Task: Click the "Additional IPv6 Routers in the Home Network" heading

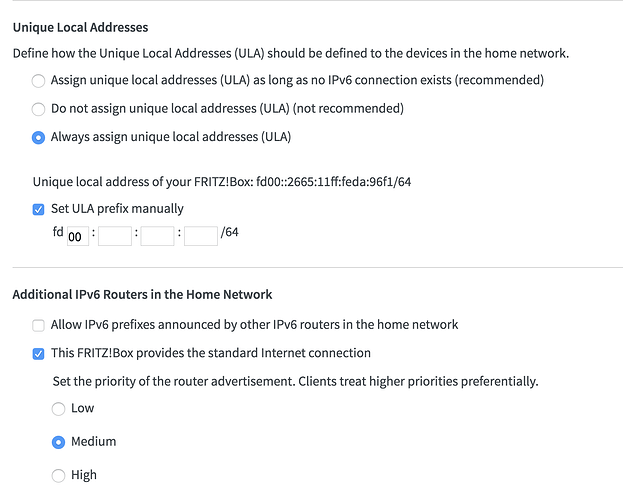Action: [x=142, y=294]
